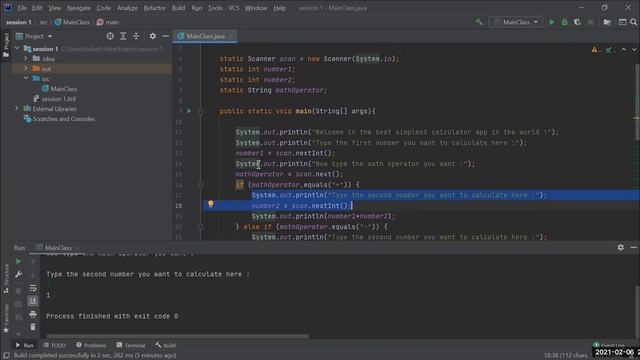The image size is (640, 360).
Task: Toggle soft-wrap in the Run console
Action: coord(33,288)
